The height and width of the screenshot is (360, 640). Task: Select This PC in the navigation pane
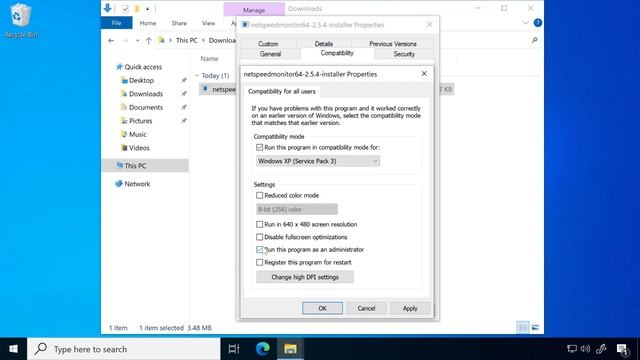pos(145,166)
